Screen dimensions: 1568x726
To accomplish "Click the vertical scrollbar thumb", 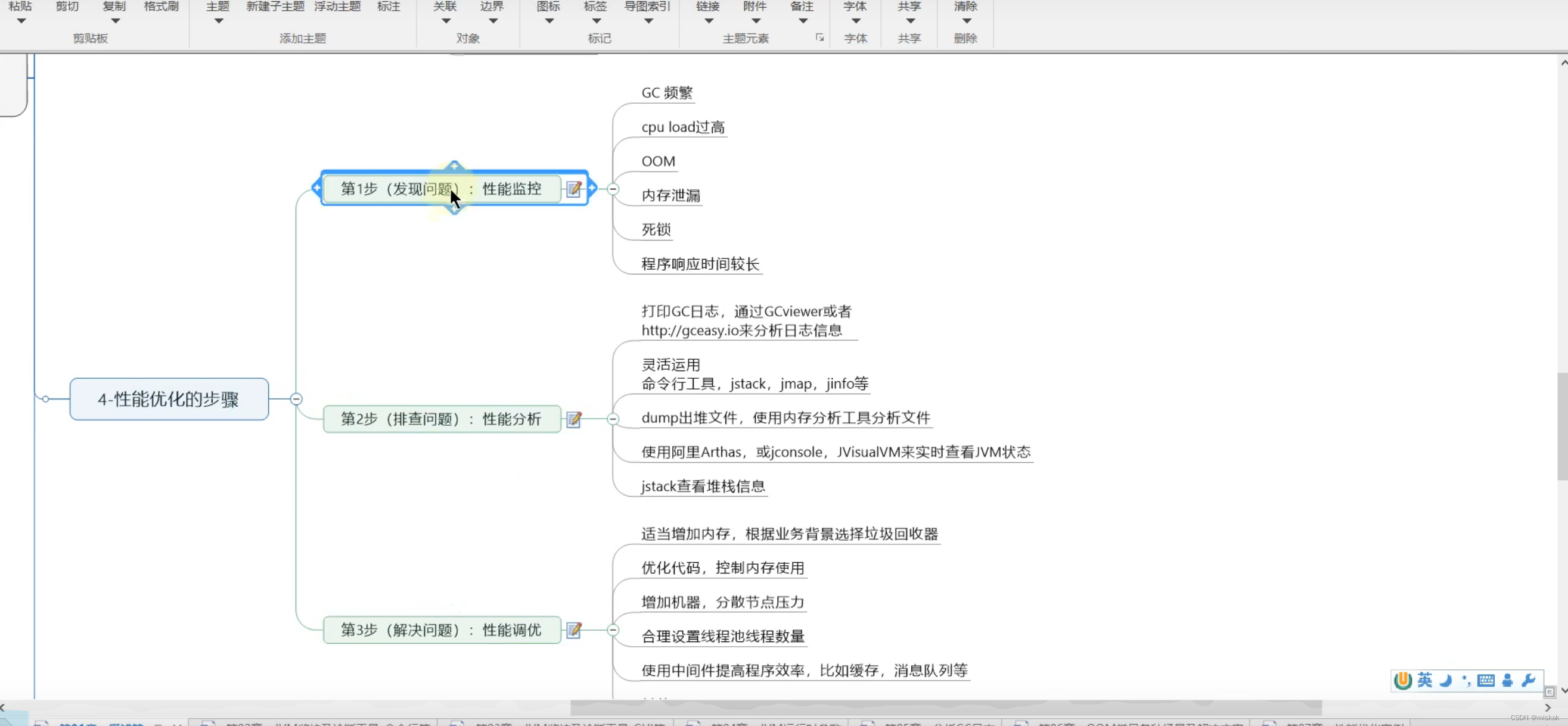I will point(1563,426).
